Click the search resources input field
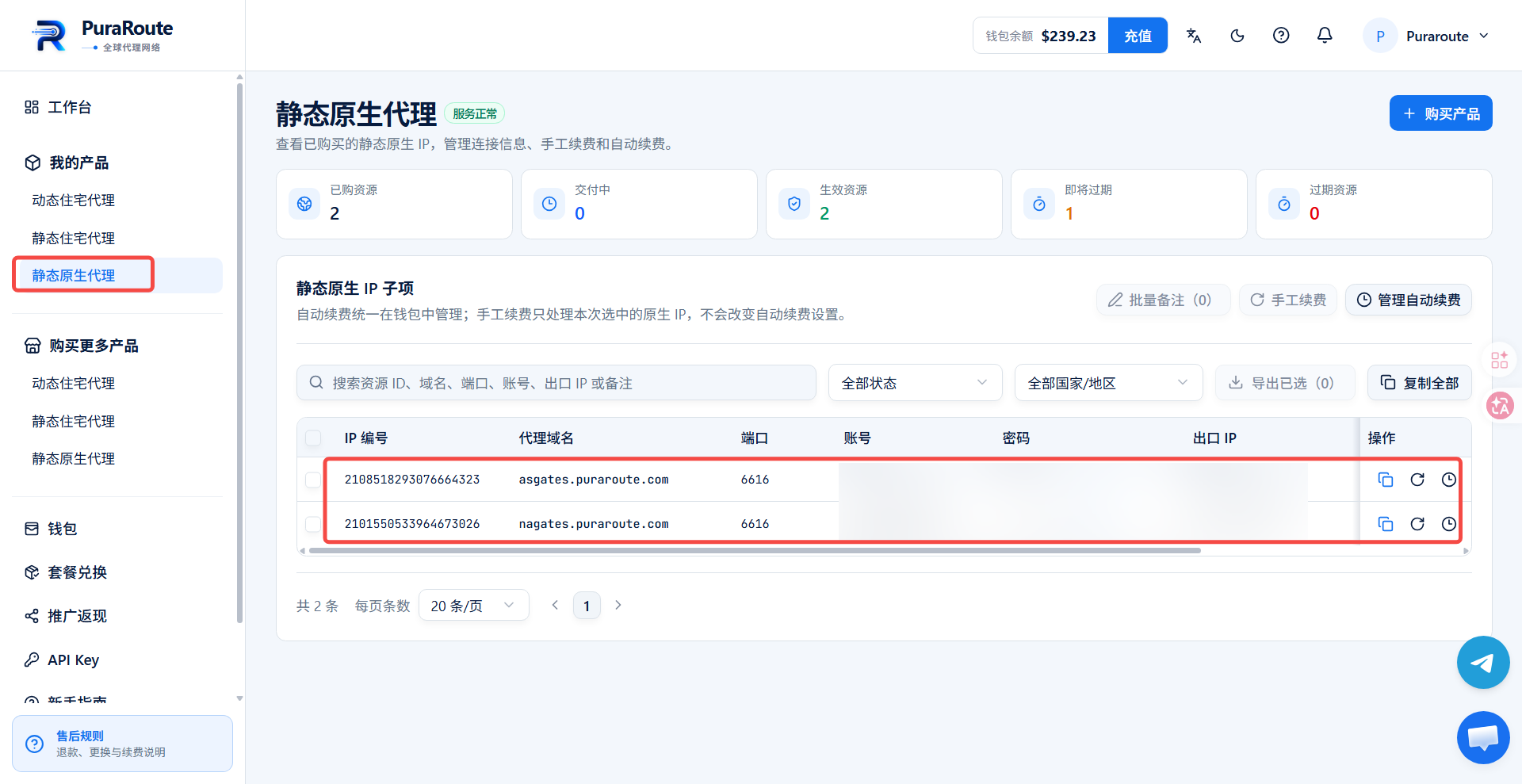 [x=556, y=383]
